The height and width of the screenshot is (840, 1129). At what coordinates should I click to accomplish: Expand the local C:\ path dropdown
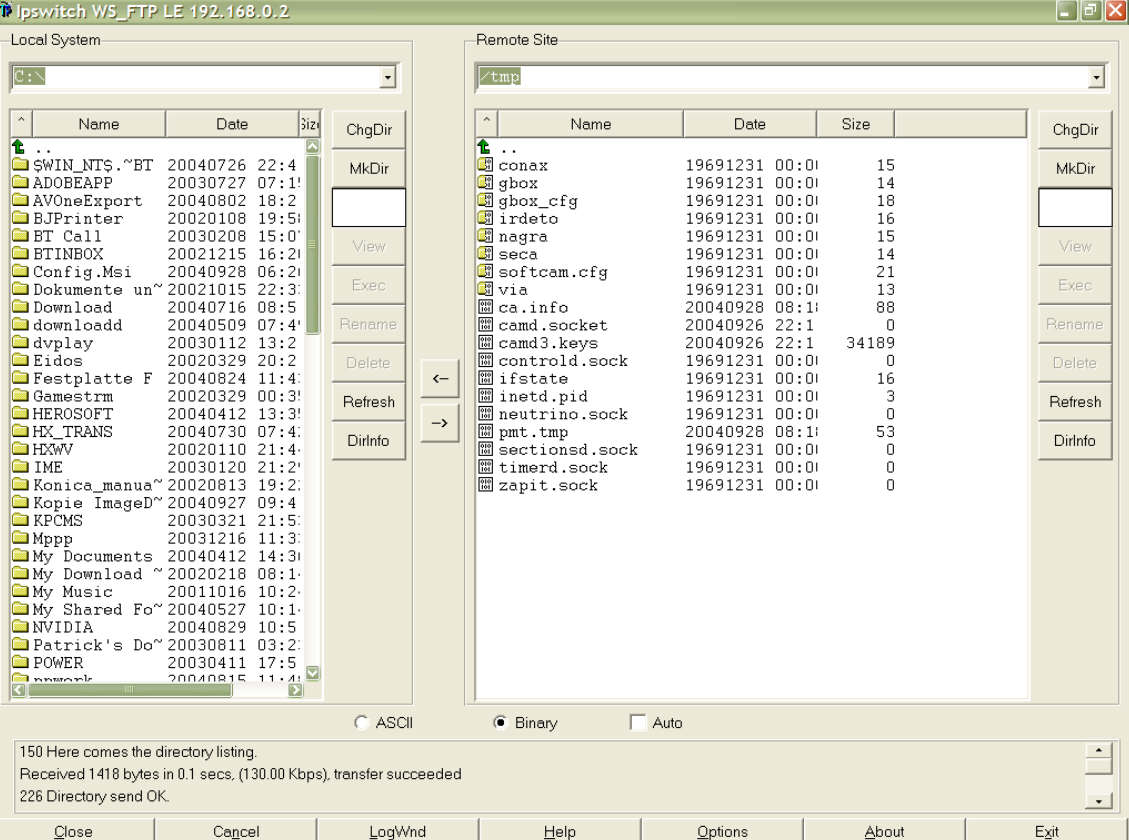(388, 77)
